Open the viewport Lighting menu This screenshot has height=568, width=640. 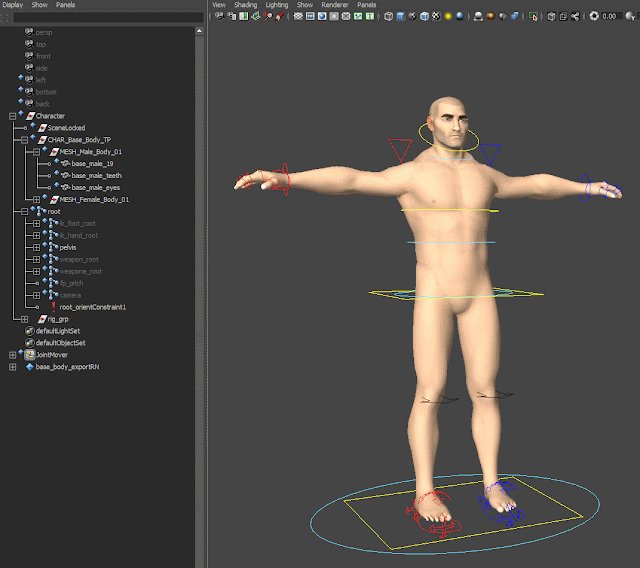[277, 5]
